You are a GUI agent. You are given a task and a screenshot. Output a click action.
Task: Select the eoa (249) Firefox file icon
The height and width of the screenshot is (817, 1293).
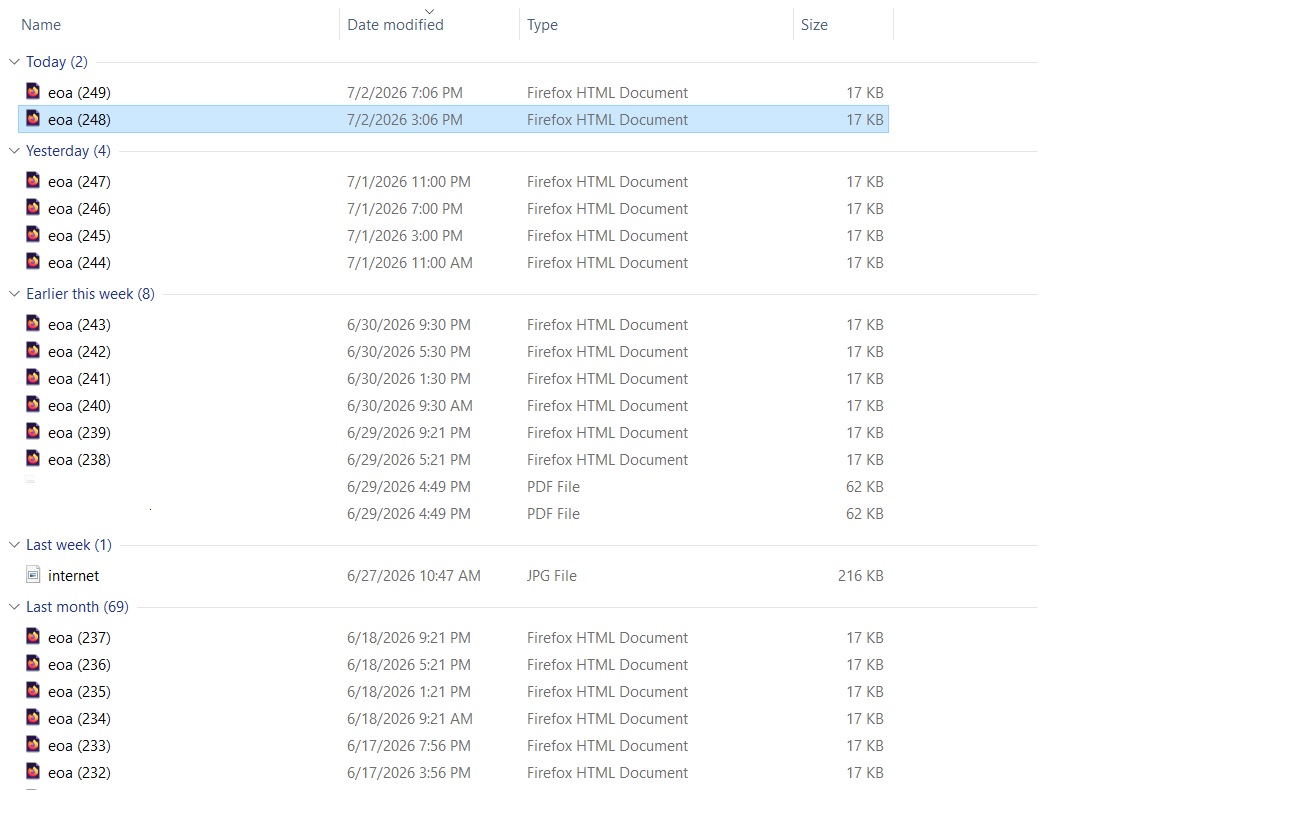[x=33, y=91]
